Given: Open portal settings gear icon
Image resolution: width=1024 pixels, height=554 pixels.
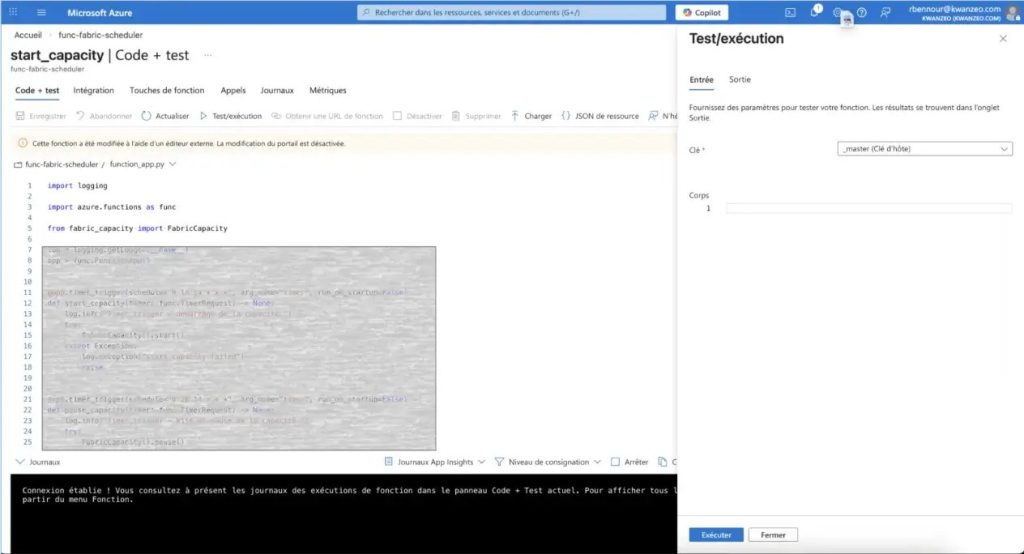Looking at the screenshot, I should (838, 12).
